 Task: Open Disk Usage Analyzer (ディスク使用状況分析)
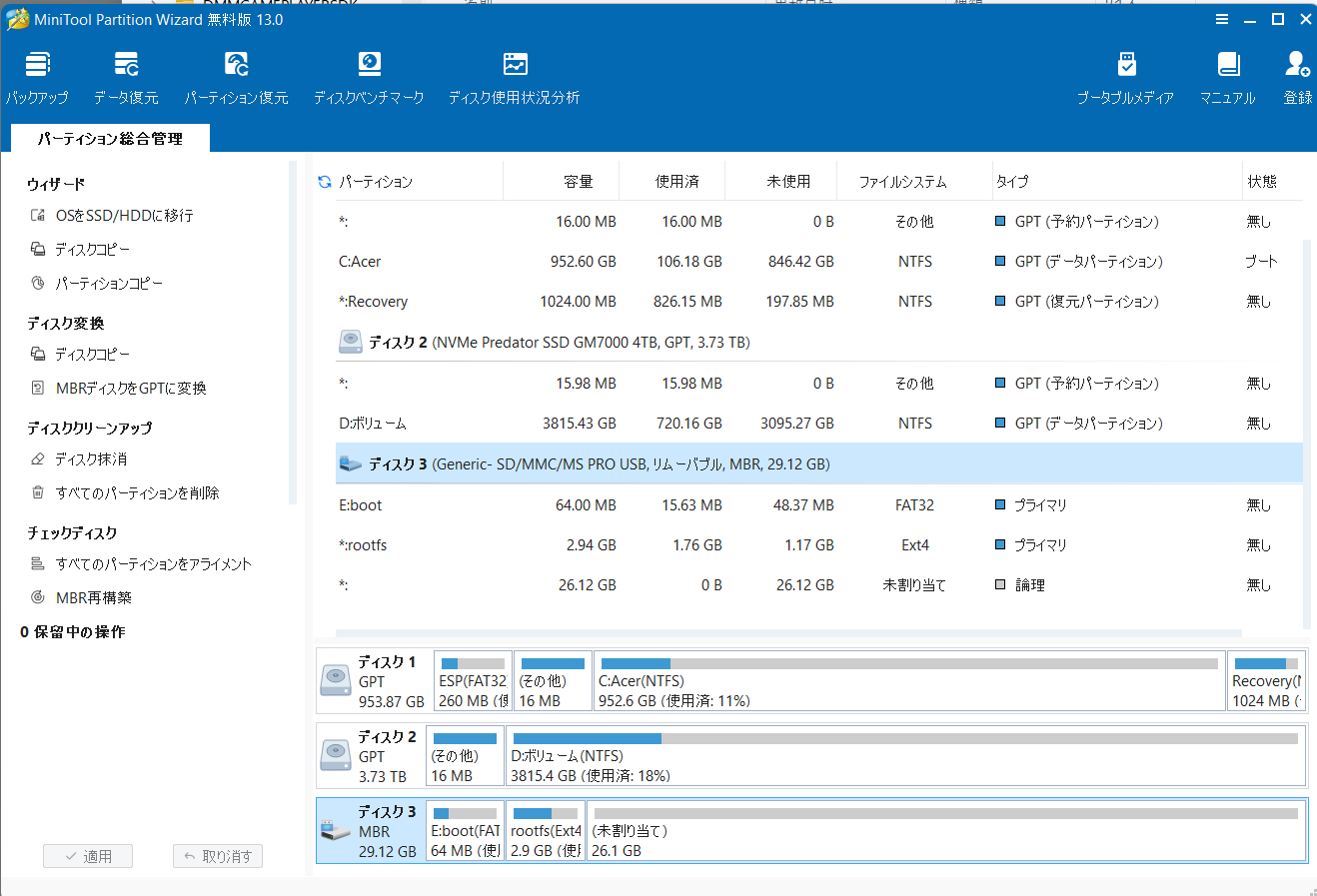515,66
